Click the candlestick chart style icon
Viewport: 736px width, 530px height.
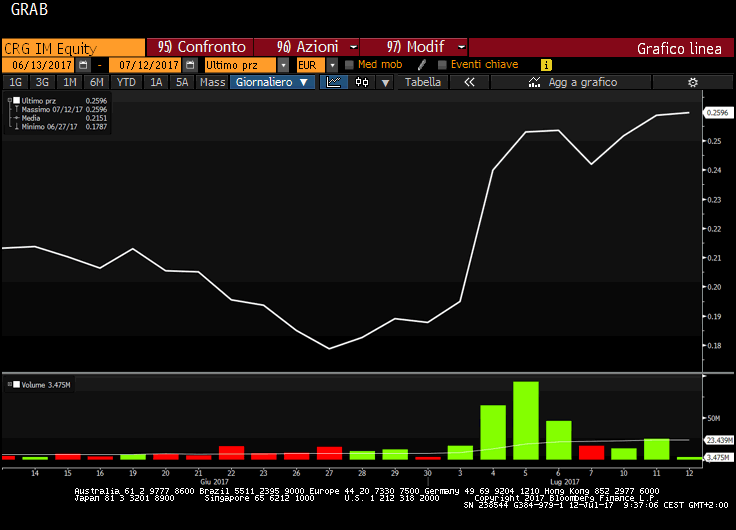pyautogui.click(x=362, y=82)
